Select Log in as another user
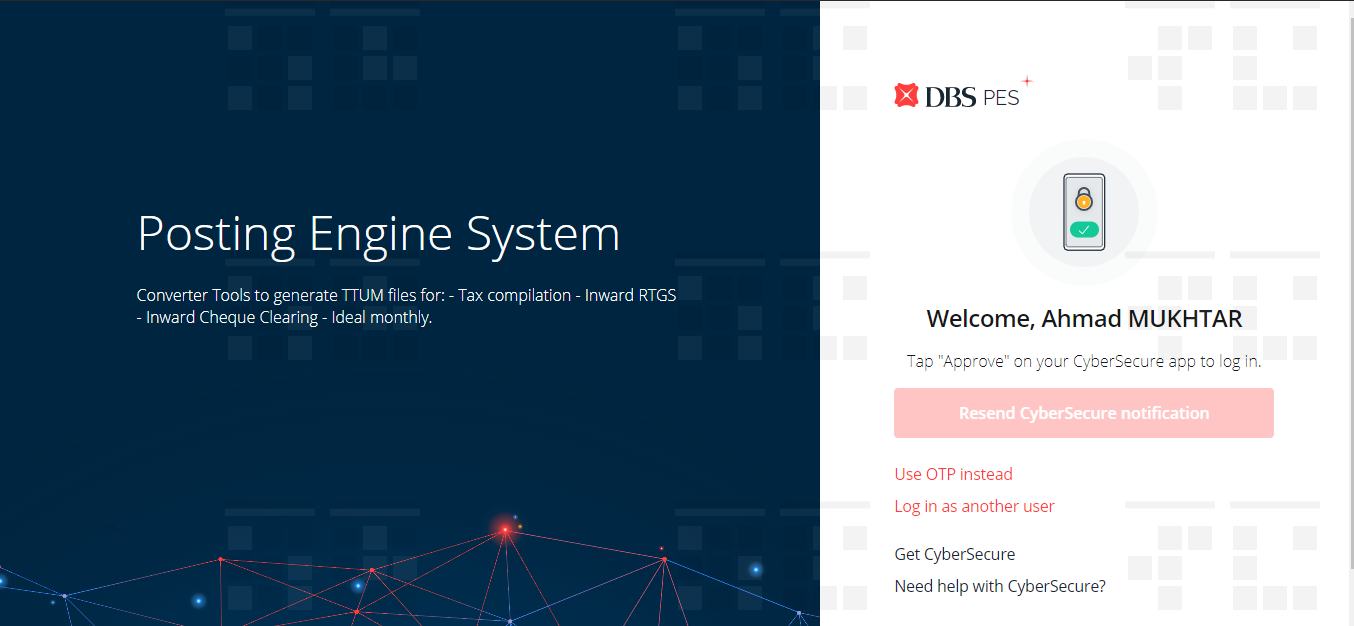This screenshot has width=1354, height=626. click(x=974, y=506)
